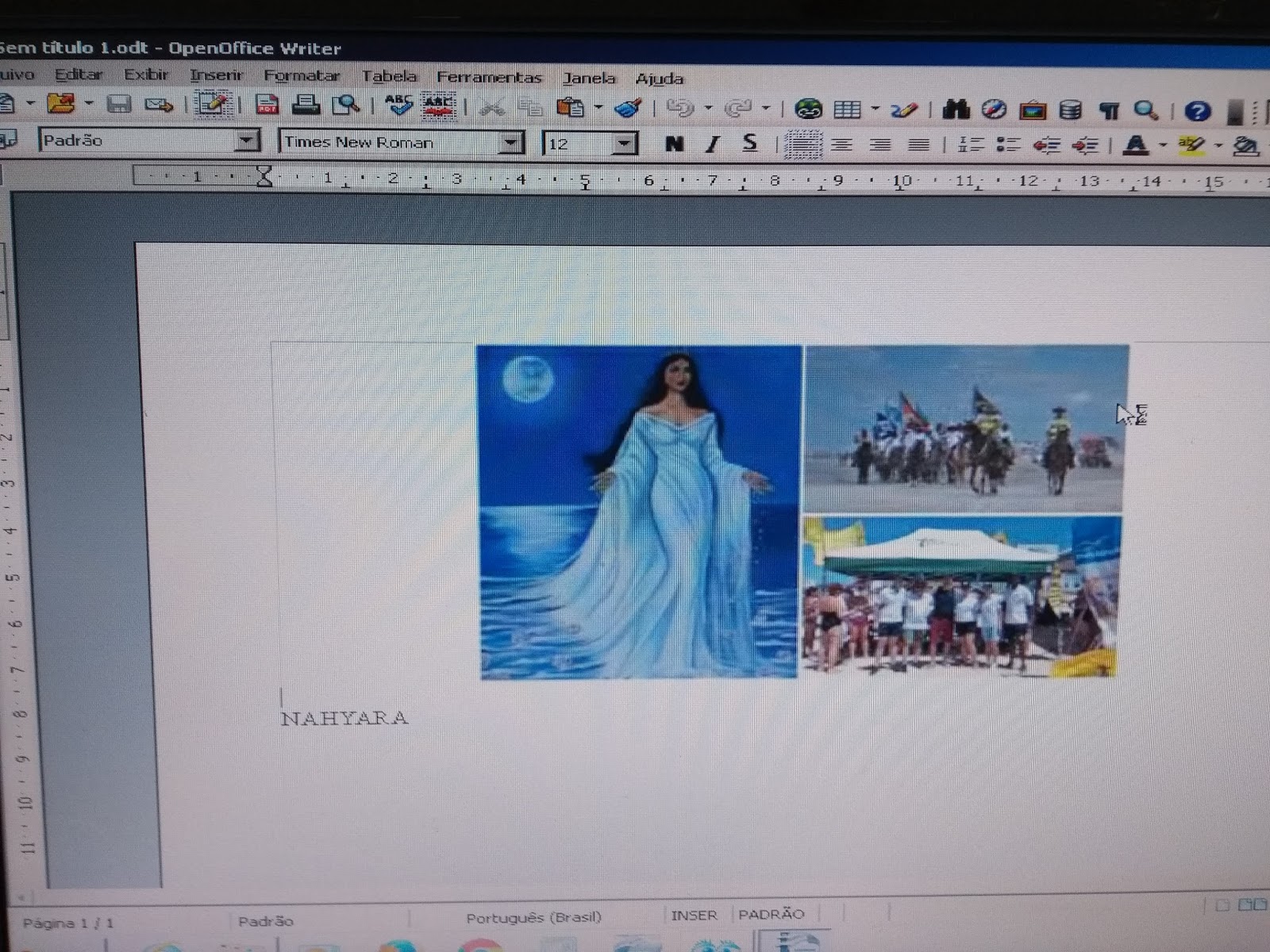Increase paragraph indent
The width and height of the screenshot is (1270, 952).
coord(1085,145)
